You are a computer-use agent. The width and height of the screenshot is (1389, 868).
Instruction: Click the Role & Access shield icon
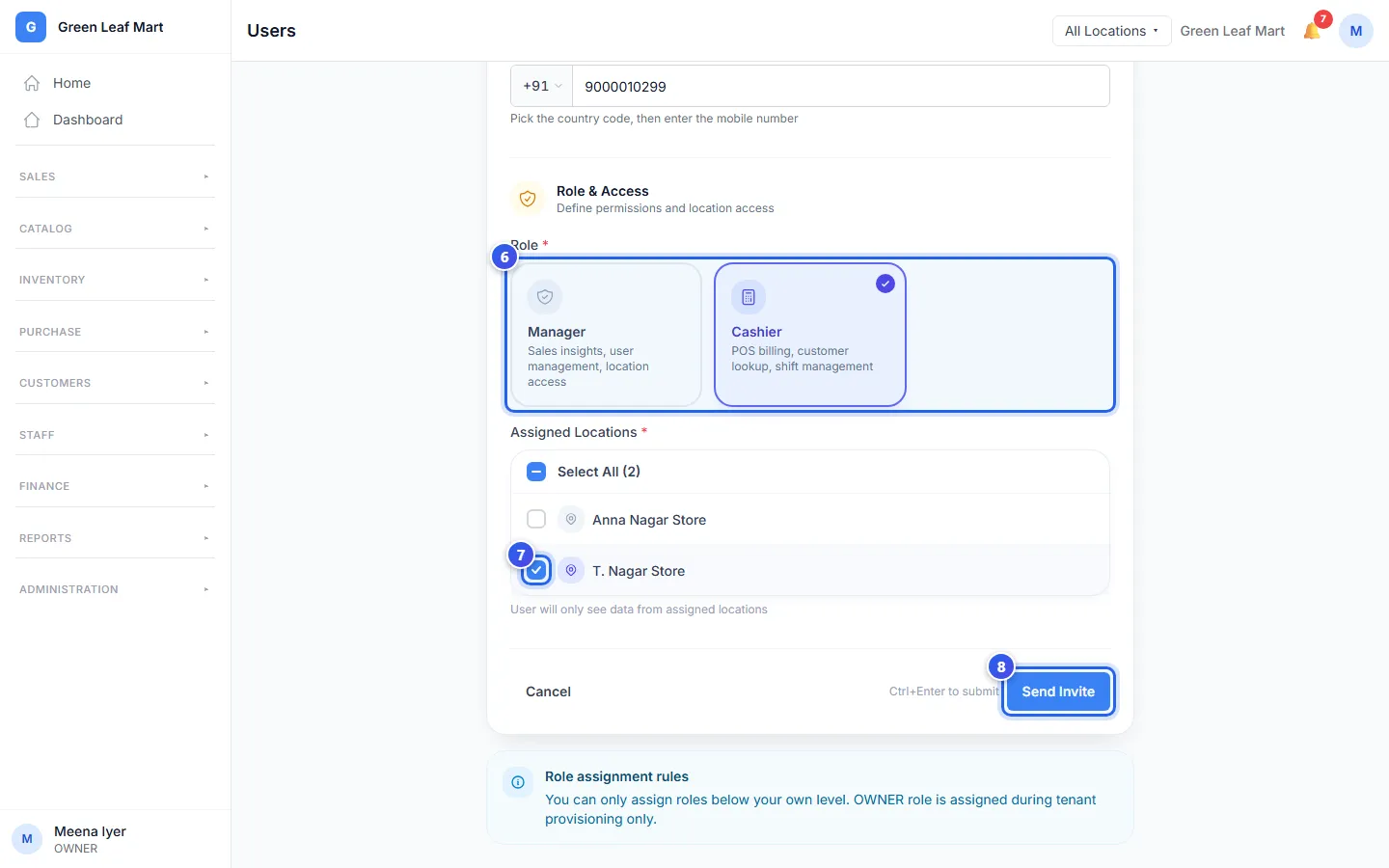click(x=528, y=199)
